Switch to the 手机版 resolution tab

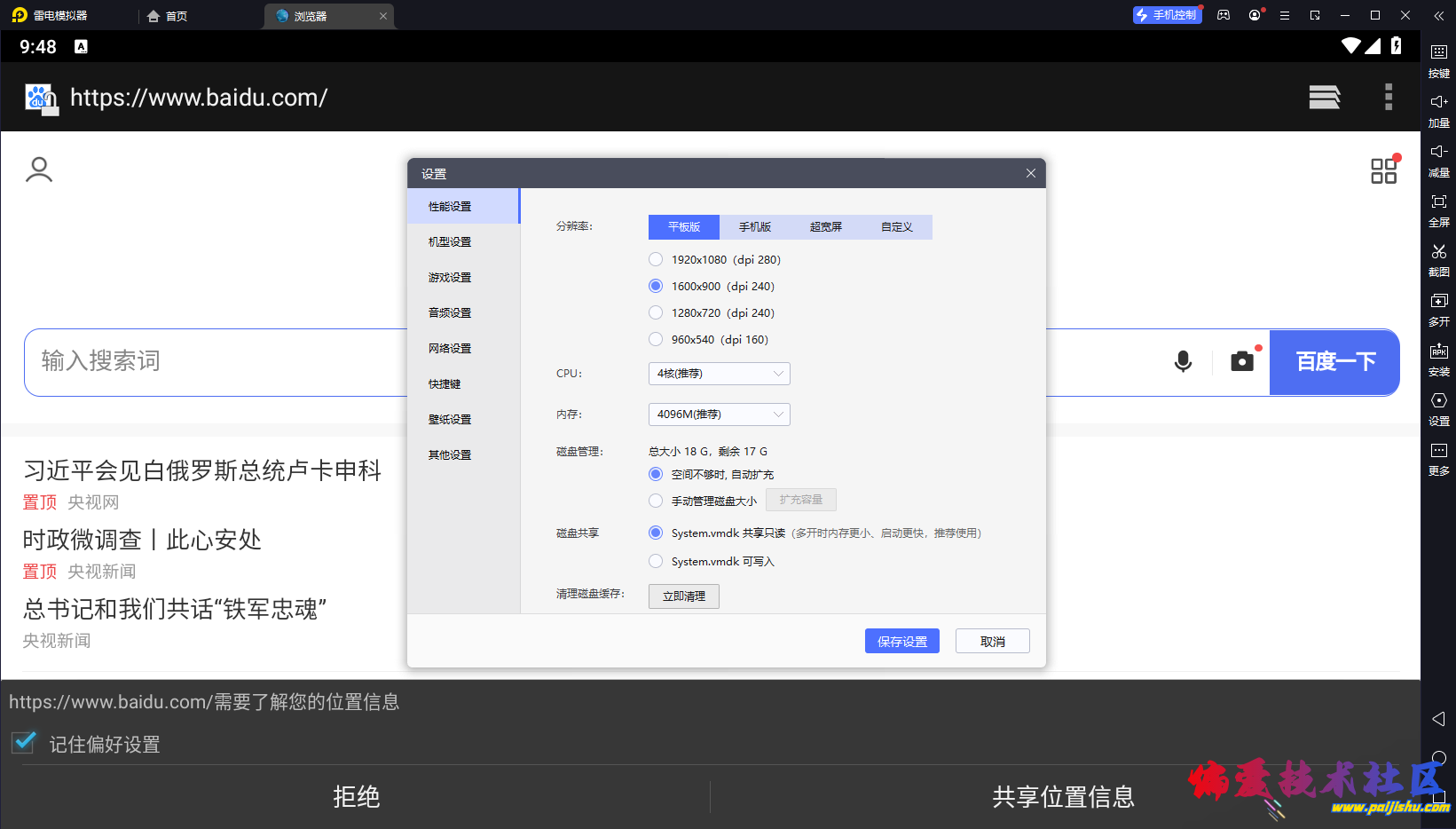click(x=754, y=227)
